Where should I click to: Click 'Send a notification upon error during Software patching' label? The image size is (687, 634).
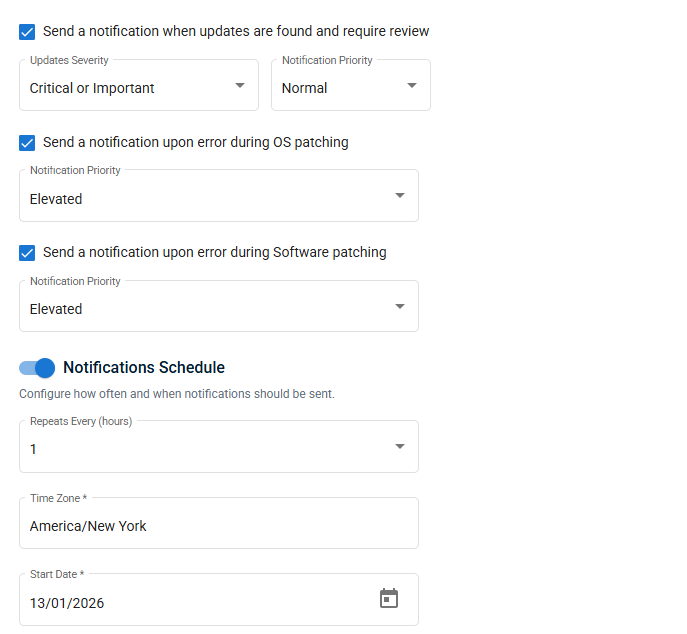[x=215, y=252]
